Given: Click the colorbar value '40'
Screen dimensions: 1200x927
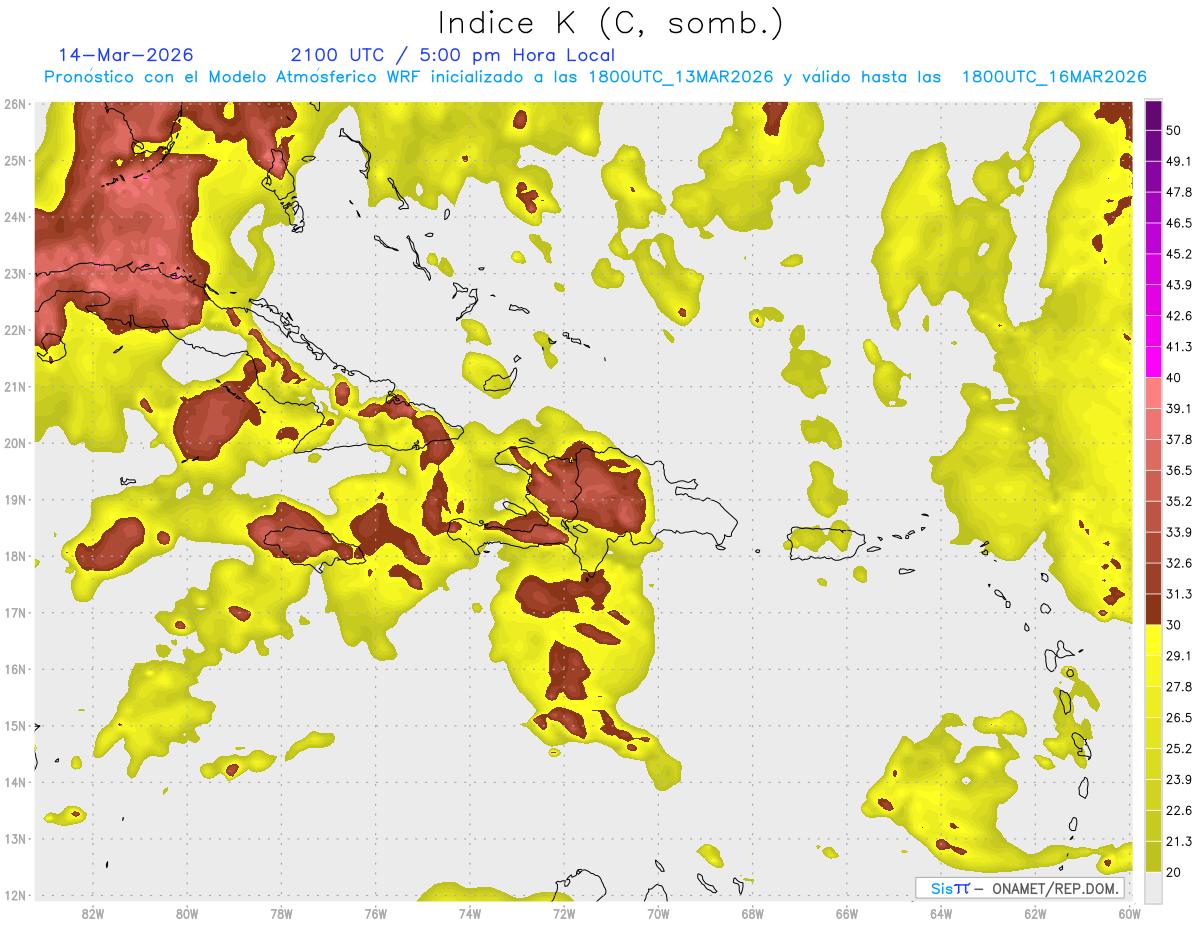Looking at the screenshot, I should click(x=1174, y=377).
